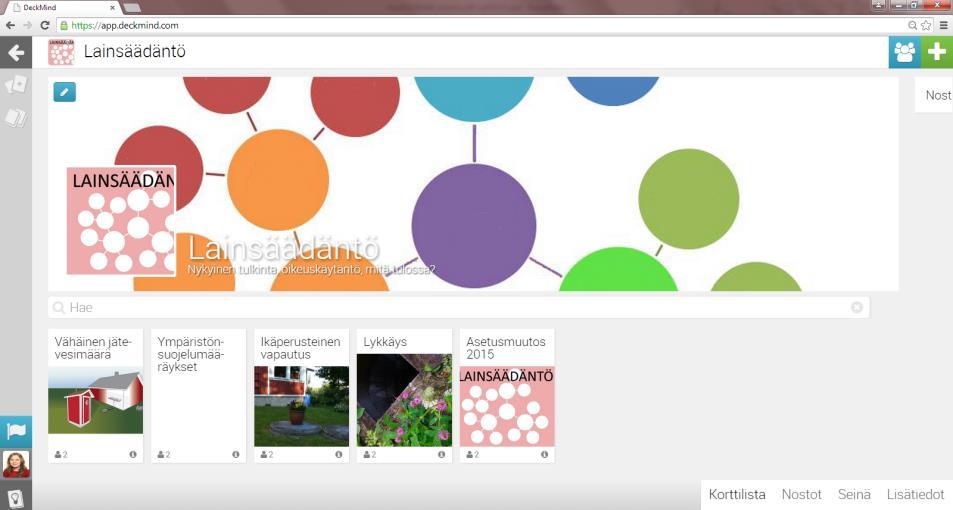This screenshot has width=953, height=510.
Task: Open the Vähäinen jätevesimäärä card image
Action: point(95,400)
